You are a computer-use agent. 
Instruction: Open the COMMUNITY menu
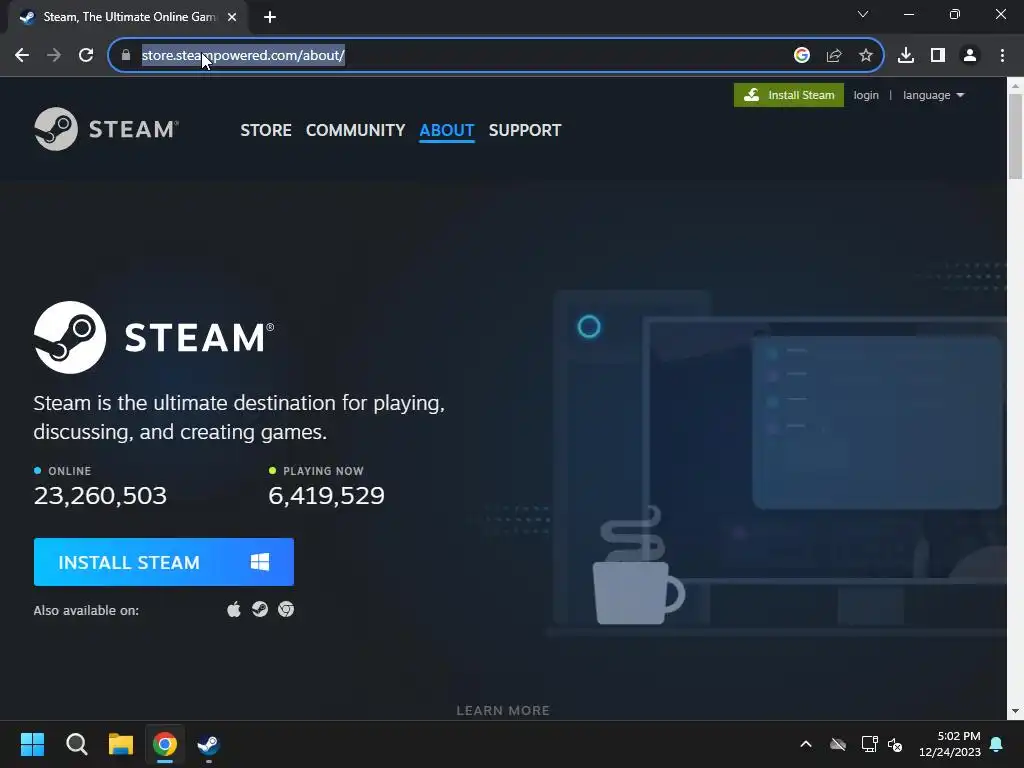click(x=355, y=131)
